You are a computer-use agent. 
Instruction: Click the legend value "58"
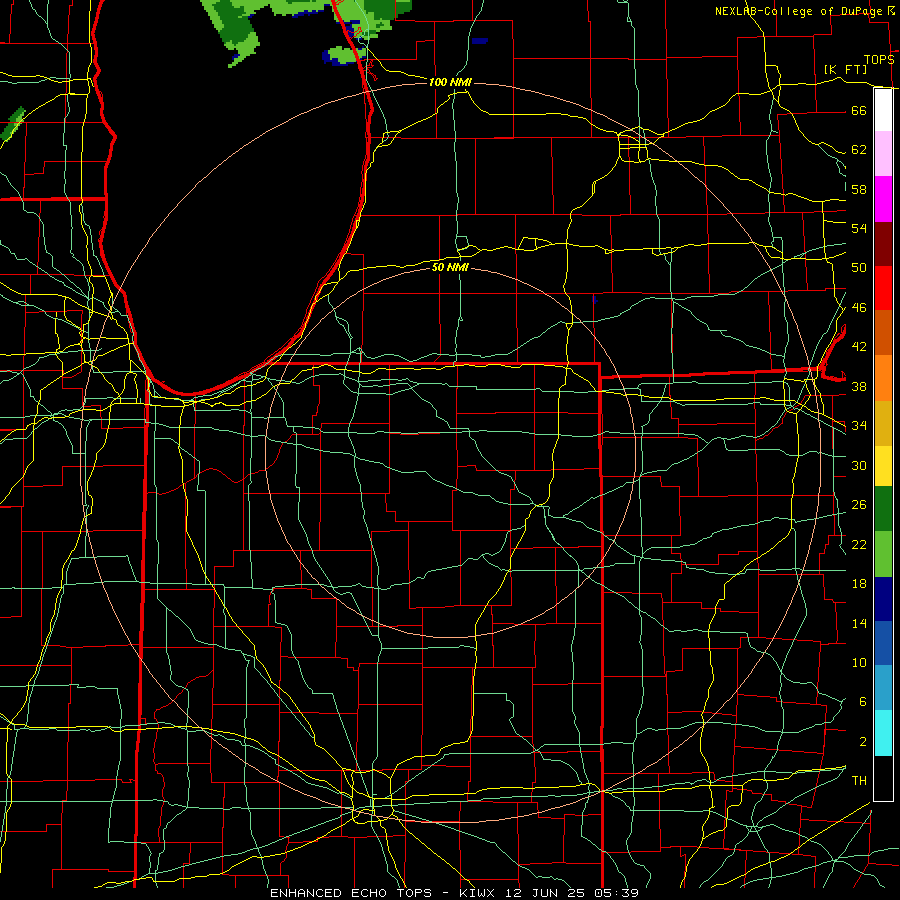pos(859,189)
